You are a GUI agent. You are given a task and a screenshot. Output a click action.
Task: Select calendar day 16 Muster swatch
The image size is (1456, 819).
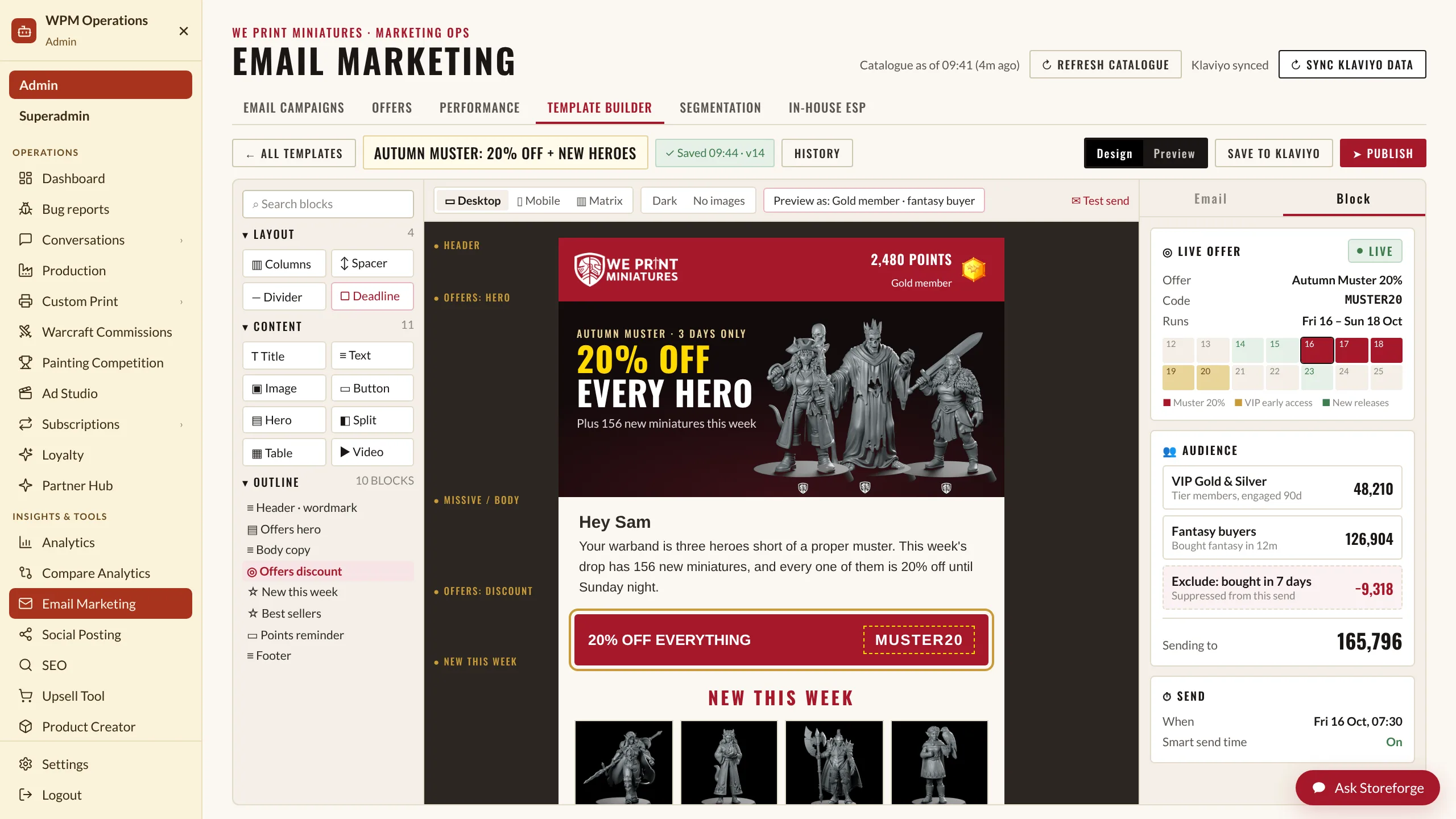pyautogui.click(x=1317, y=350)
